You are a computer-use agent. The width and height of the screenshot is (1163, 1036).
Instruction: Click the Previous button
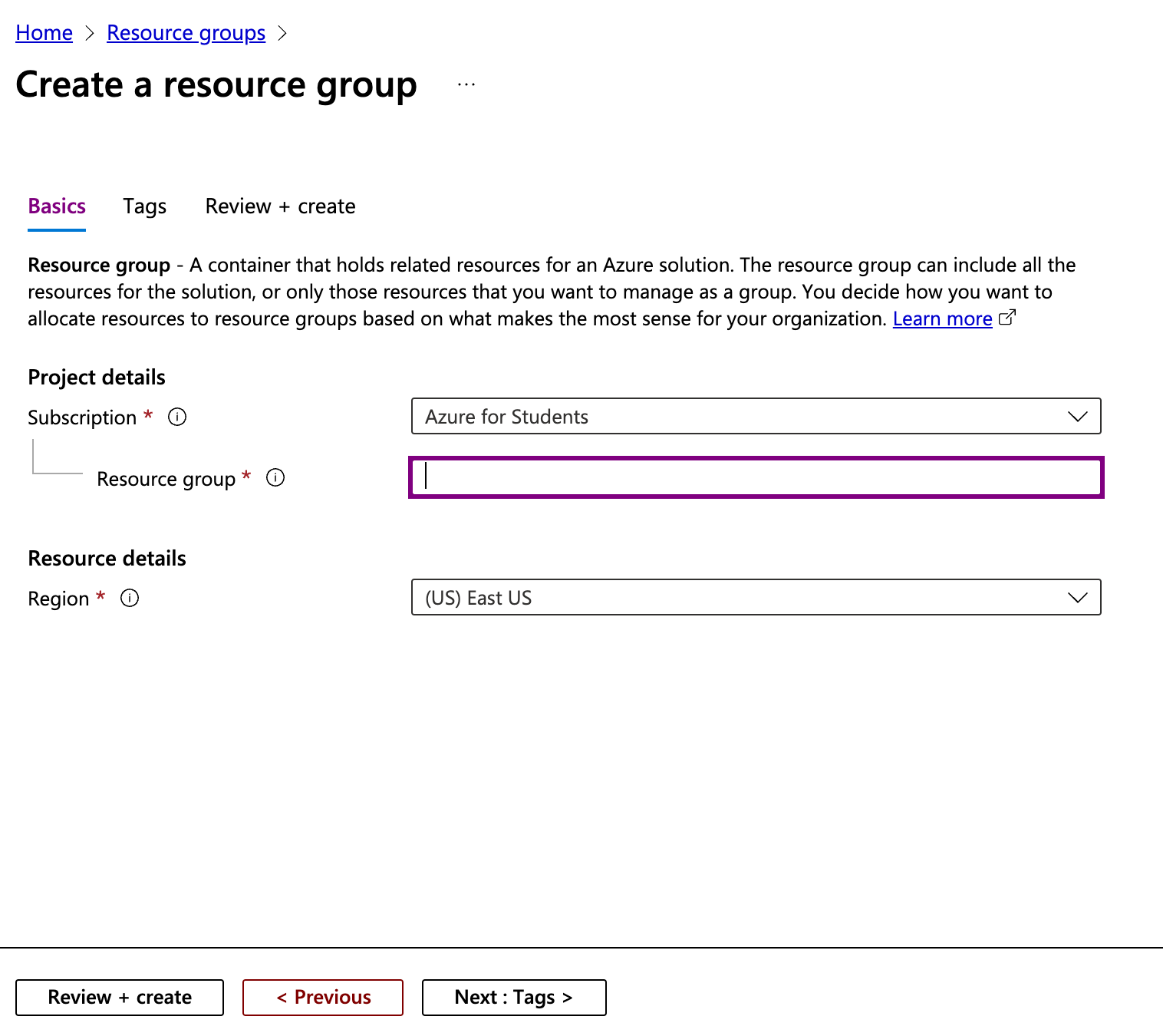coord(322,997)
